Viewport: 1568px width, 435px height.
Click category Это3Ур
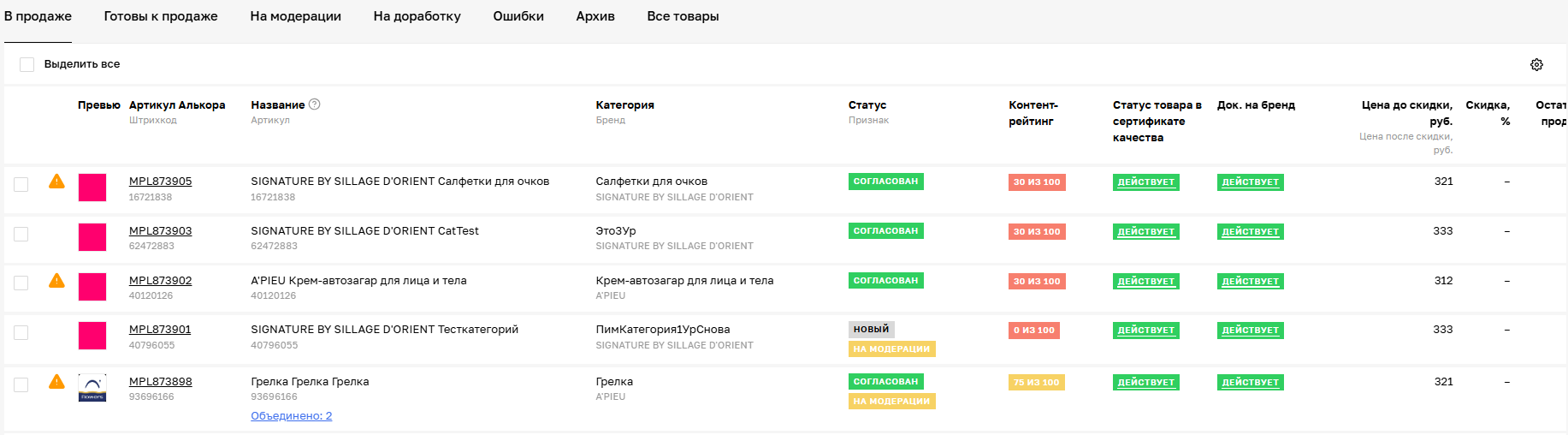tap(616, 230)
